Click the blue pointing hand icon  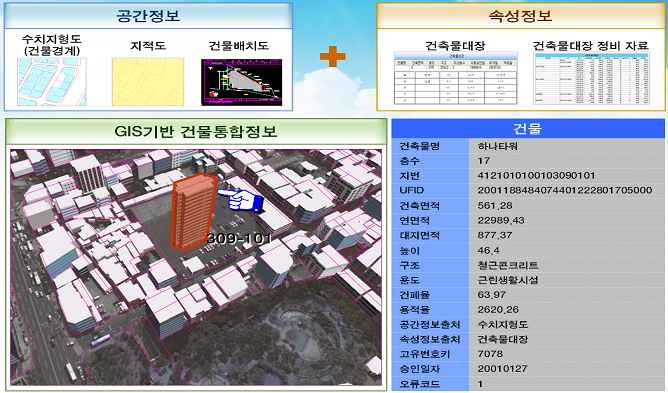(240, 200)
